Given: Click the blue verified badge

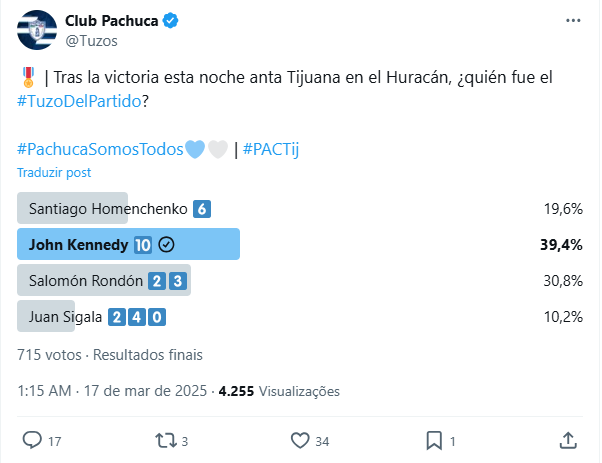Looking at the screenshot, I should (170, 20).
